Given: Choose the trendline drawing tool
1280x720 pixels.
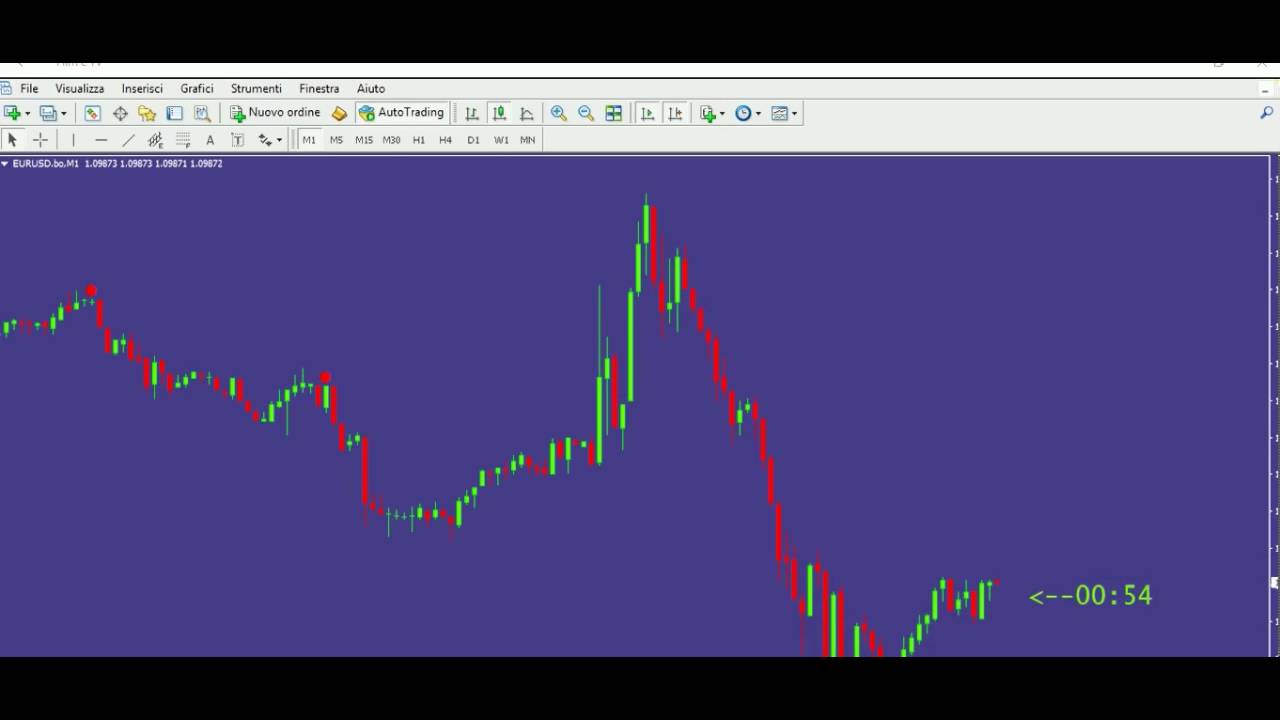Looking at the screenshot, I should point(128,140).
